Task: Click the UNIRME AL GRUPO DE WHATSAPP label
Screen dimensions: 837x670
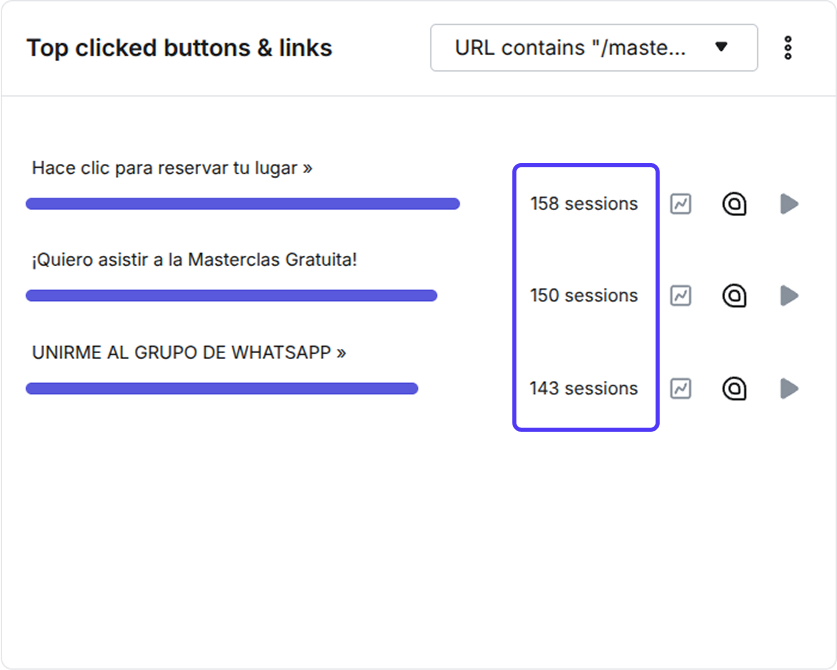Action: (189, 353)
